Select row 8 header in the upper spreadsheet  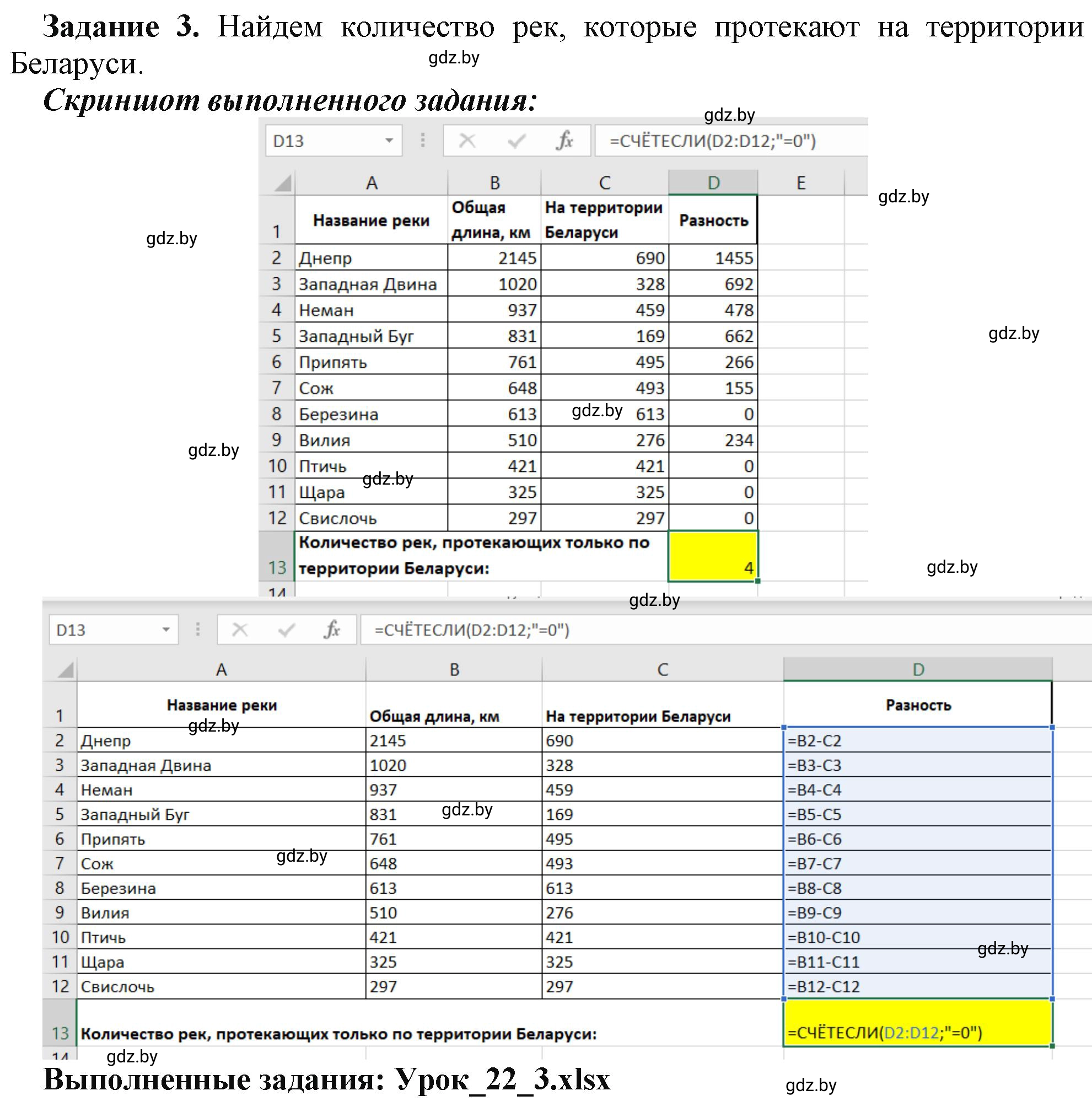coord(276,413)
